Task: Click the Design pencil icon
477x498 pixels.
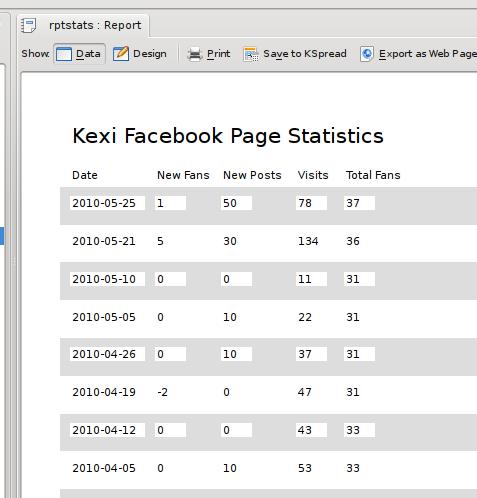Action: coord(121,54)
